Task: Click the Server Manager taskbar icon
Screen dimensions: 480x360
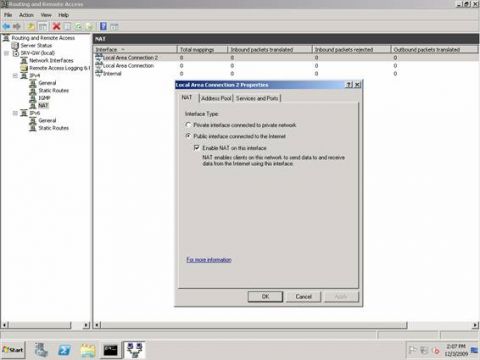Action: [x=41, y=350]
